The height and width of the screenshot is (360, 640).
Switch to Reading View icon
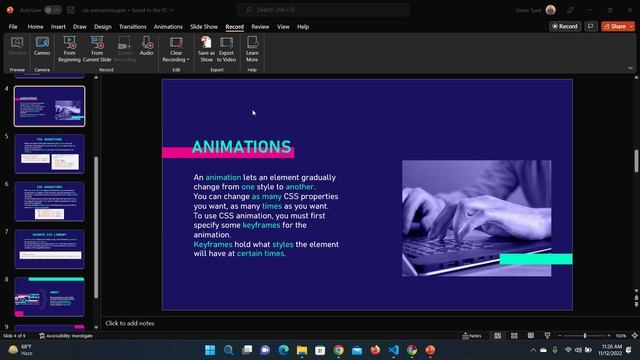[531, 336]
